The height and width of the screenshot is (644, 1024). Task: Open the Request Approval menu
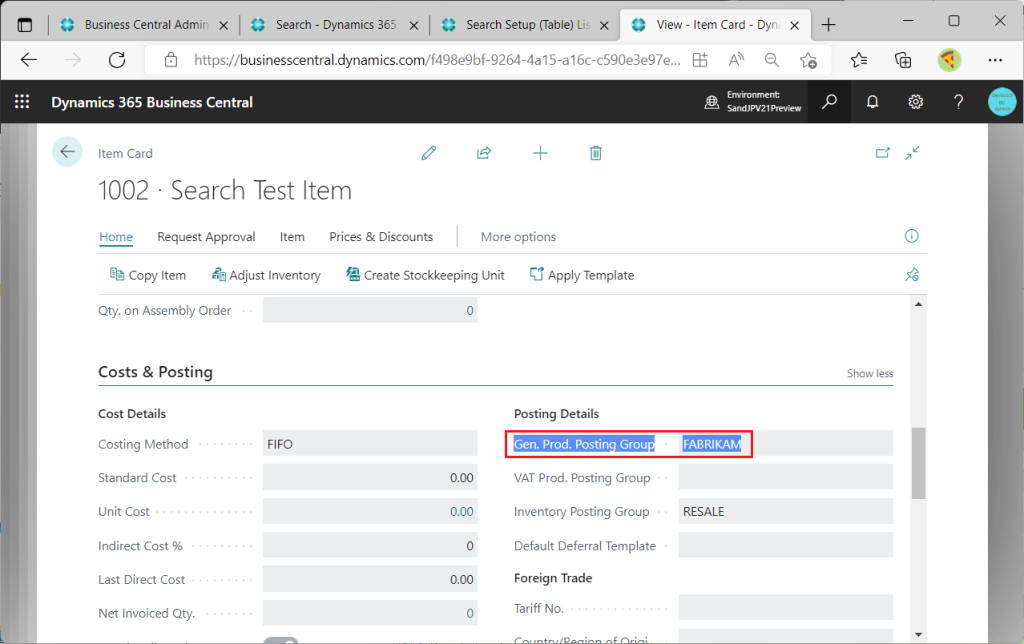pos(206,237)
